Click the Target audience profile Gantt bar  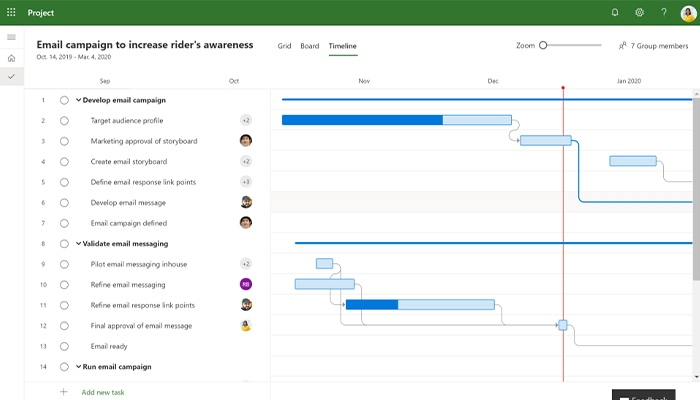point(397,120)
